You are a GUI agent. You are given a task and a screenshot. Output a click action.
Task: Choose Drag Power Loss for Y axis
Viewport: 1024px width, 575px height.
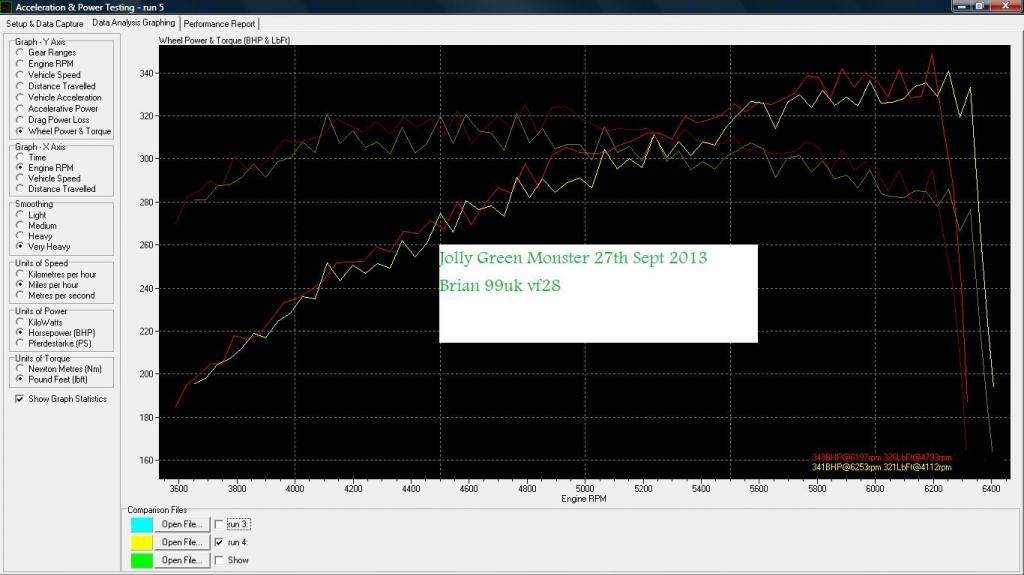tap(20, 120)
